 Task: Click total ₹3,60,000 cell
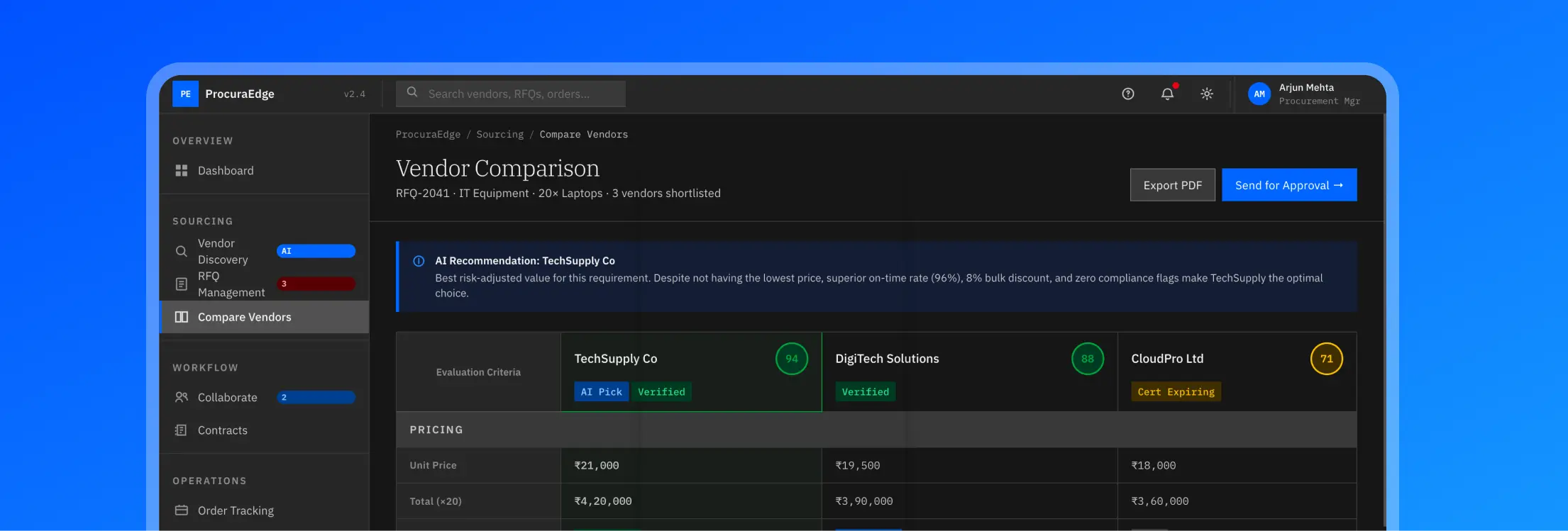pyautogui.click(x=1237, y=501)
